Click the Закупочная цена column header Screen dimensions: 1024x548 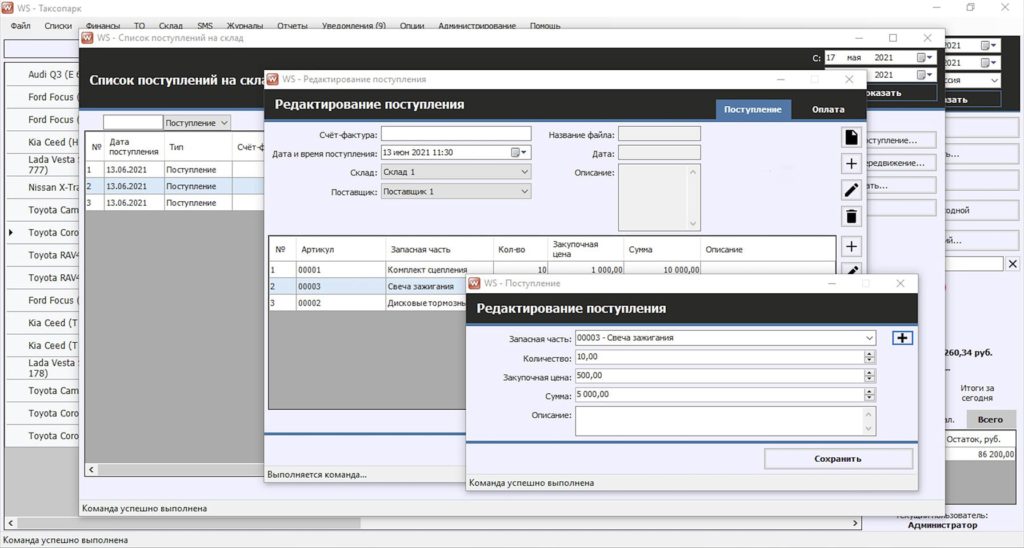tap(584, 249)
